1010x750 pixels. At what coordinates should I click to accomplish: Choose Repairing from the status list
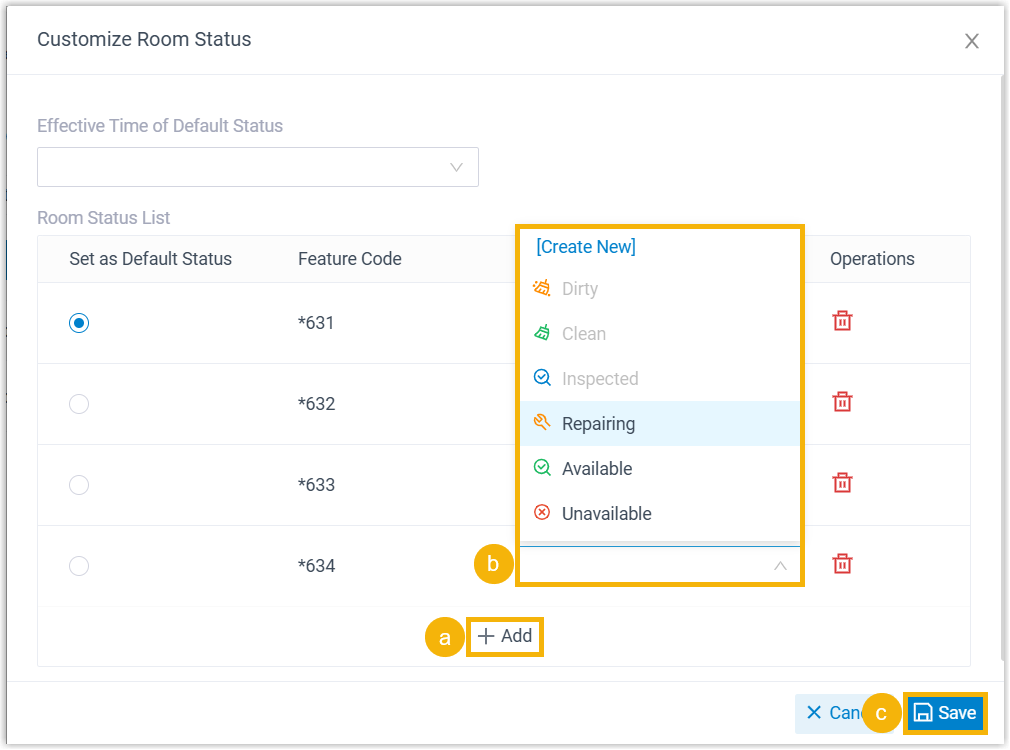tap(598, 424)
